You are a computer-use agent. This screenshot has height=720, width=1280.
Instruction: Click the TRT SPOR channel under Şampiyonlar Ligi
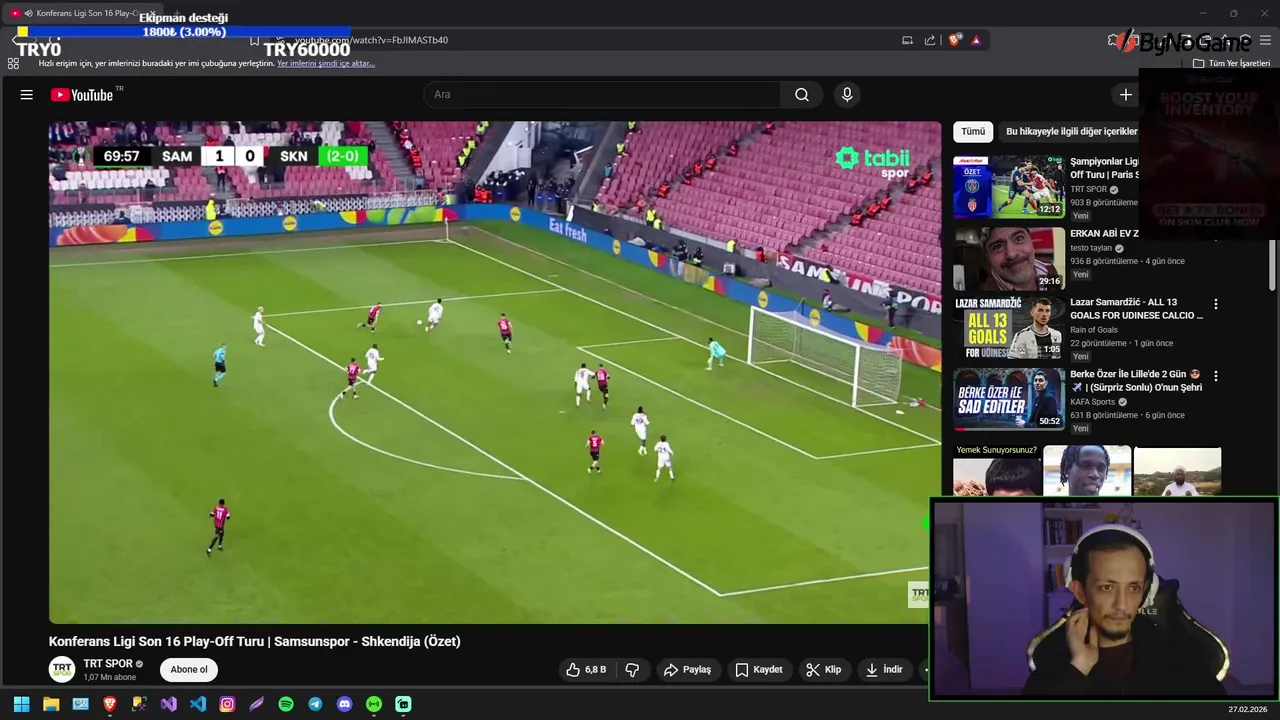(x=1089, y=189)
